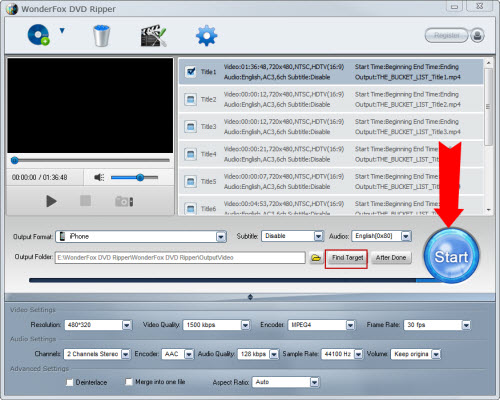This screenshot has height=400, width=500.
Task: Open the Volume Keep original dropdown
Action: [x=416, y=354]
